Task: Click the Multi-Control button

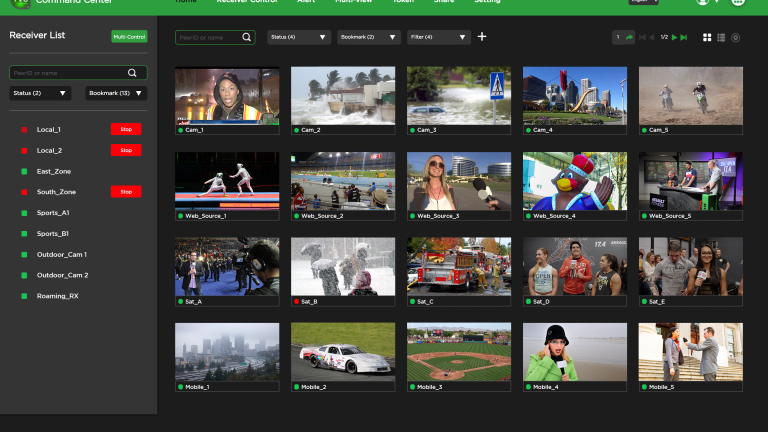Action: [129, 37]
